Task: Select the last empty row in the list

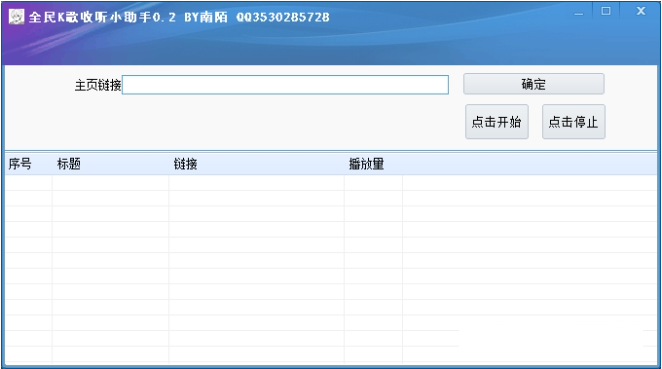Action: (331, 354)
